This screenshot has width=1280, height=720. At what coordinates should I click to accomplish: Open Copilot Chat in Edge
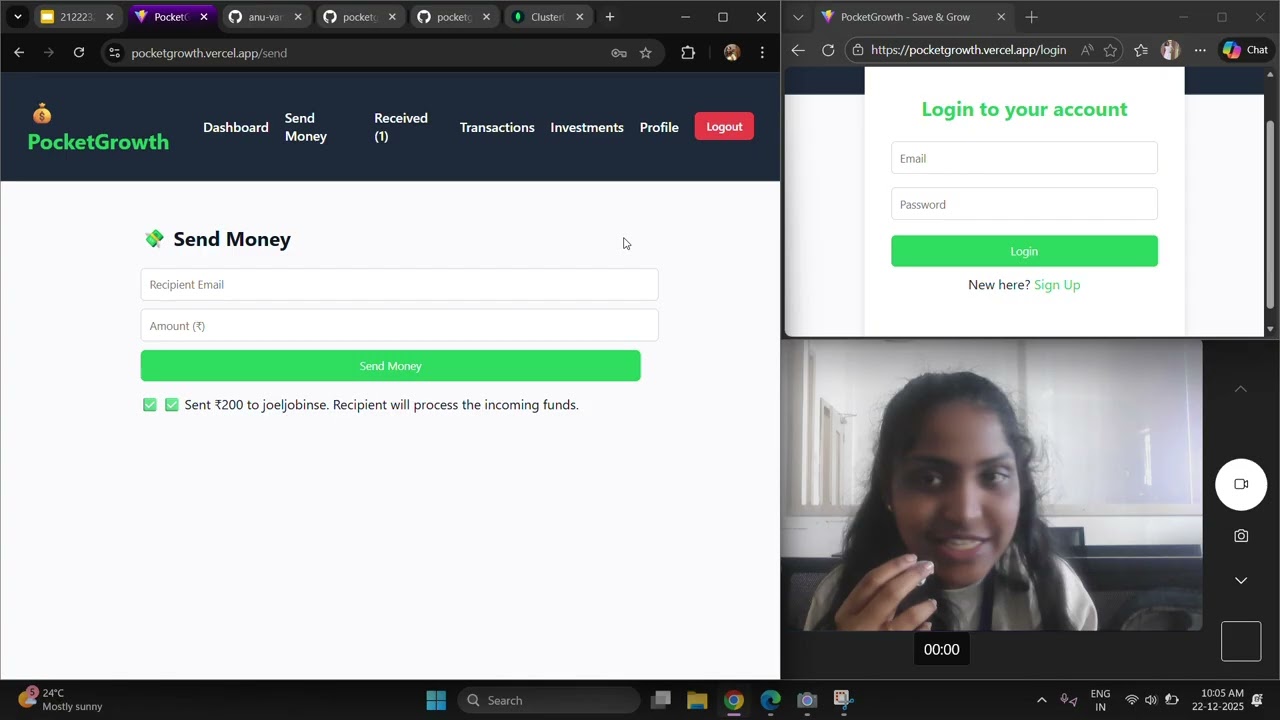1246,50
